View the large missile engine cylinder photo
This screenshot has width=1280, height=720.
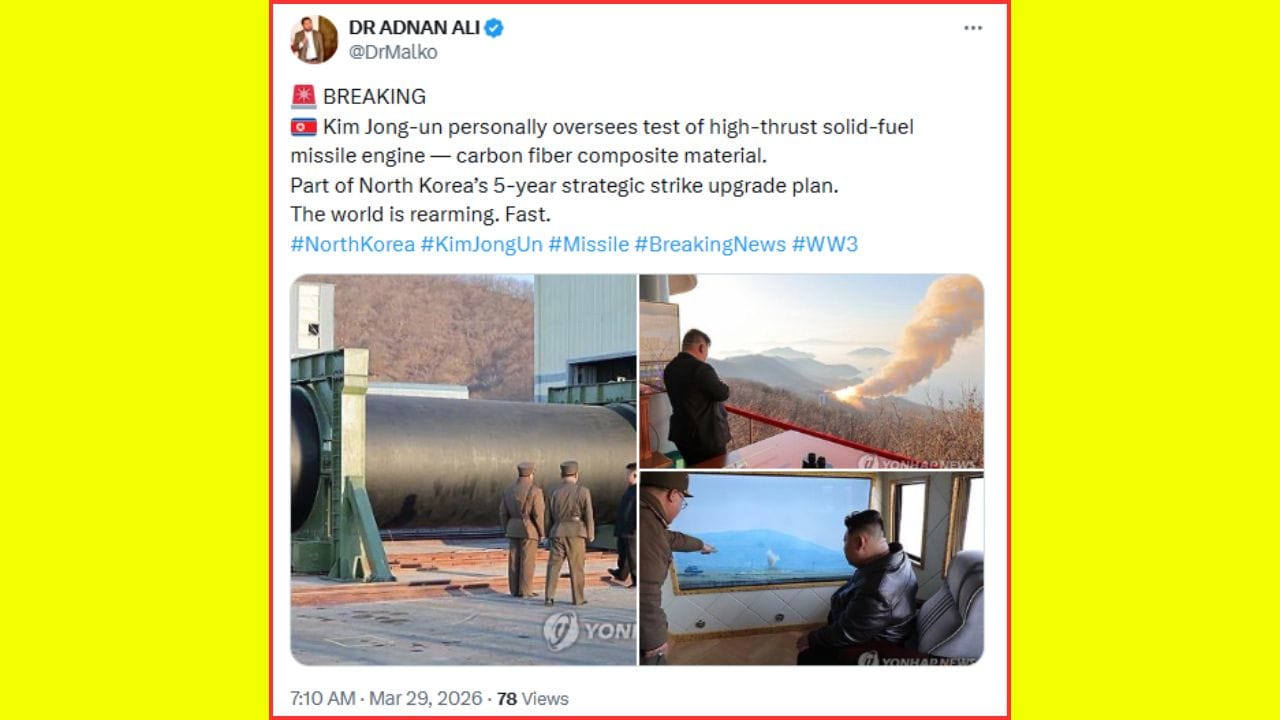click(x=463, y=469)
